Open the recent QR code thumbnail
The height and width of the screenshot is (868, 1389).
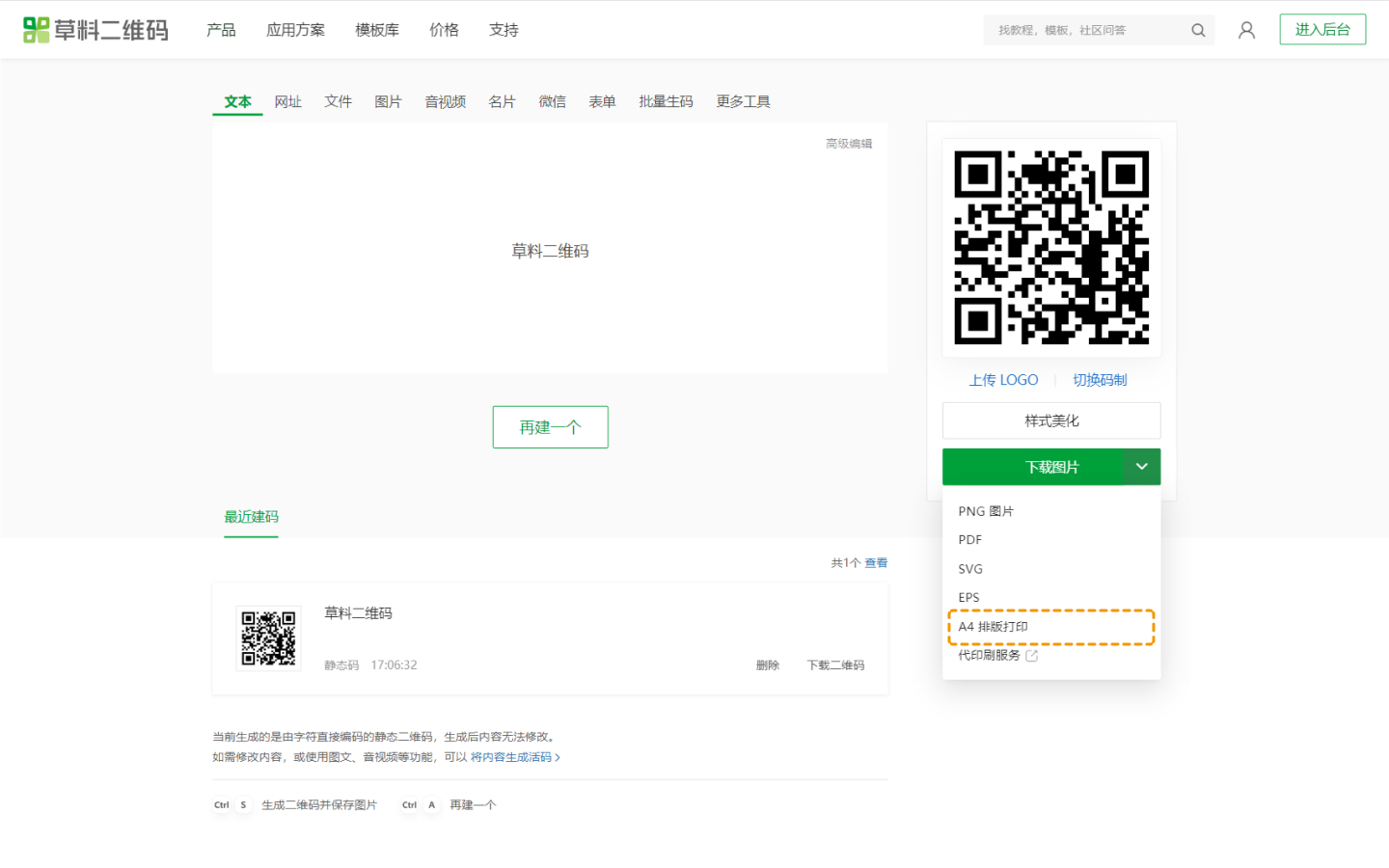coord(268,637)
